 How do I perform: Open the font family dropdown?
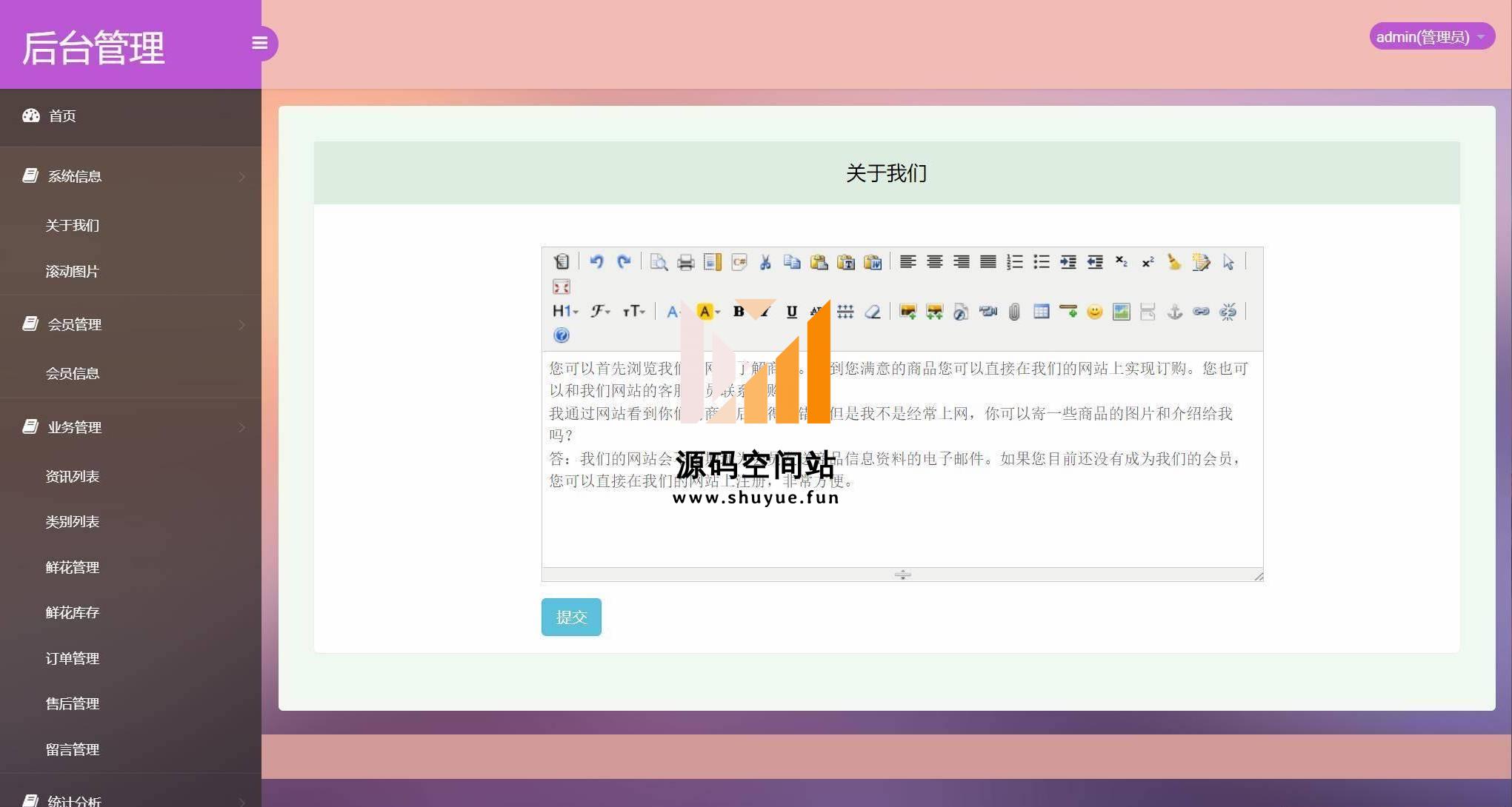pyautogui.click(x=600, y=311)
